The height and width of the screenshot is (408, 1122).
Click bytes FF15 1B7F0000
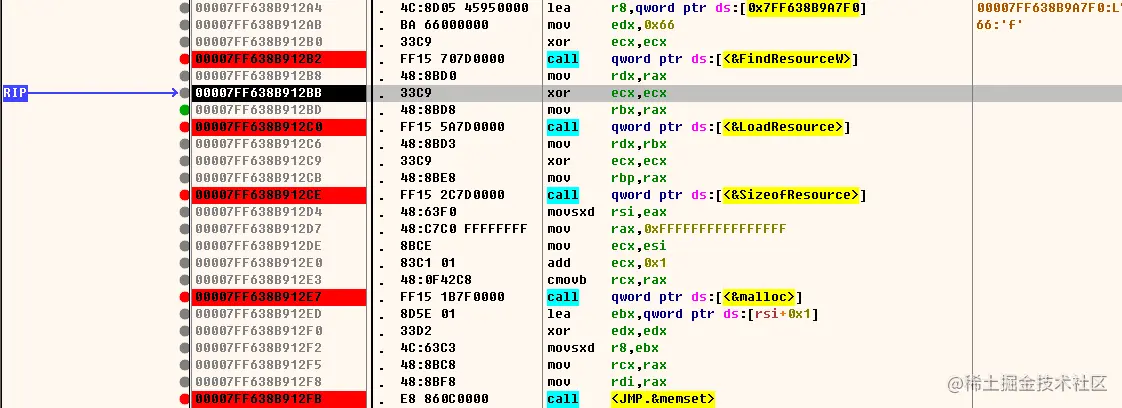point(452,296)
